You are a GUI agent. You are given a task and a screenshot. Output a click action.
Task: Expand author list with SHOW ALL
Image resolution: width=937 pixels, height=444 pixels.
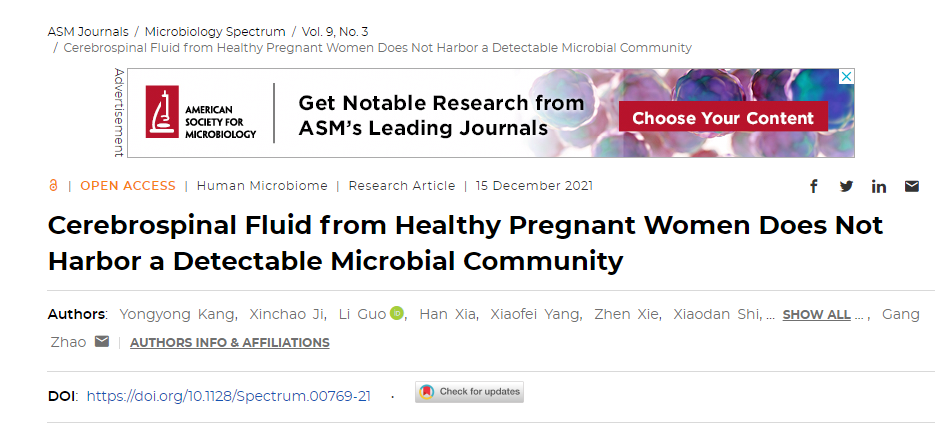click(x=816, y=315)
